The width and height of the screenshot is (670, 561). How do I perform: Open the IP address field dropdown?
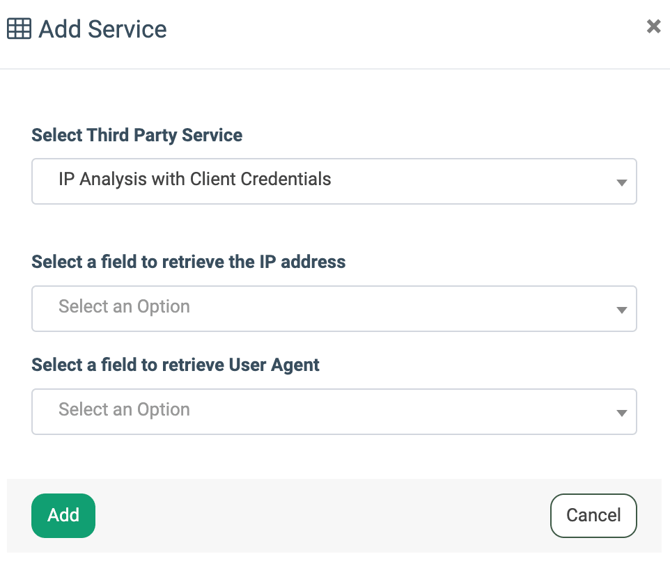pyautogui.click(x=334, y=308)
